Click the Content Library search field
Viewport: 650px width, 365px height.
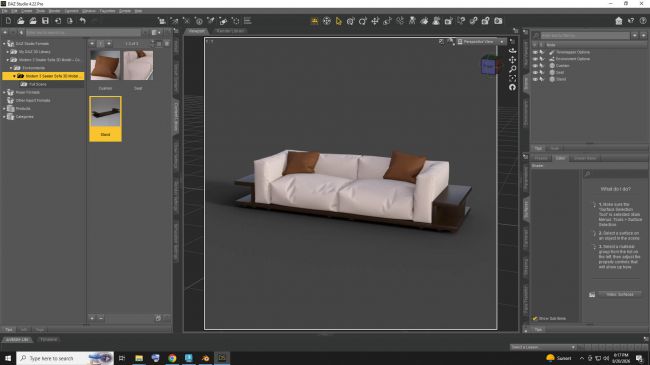(x=83, y=32)
